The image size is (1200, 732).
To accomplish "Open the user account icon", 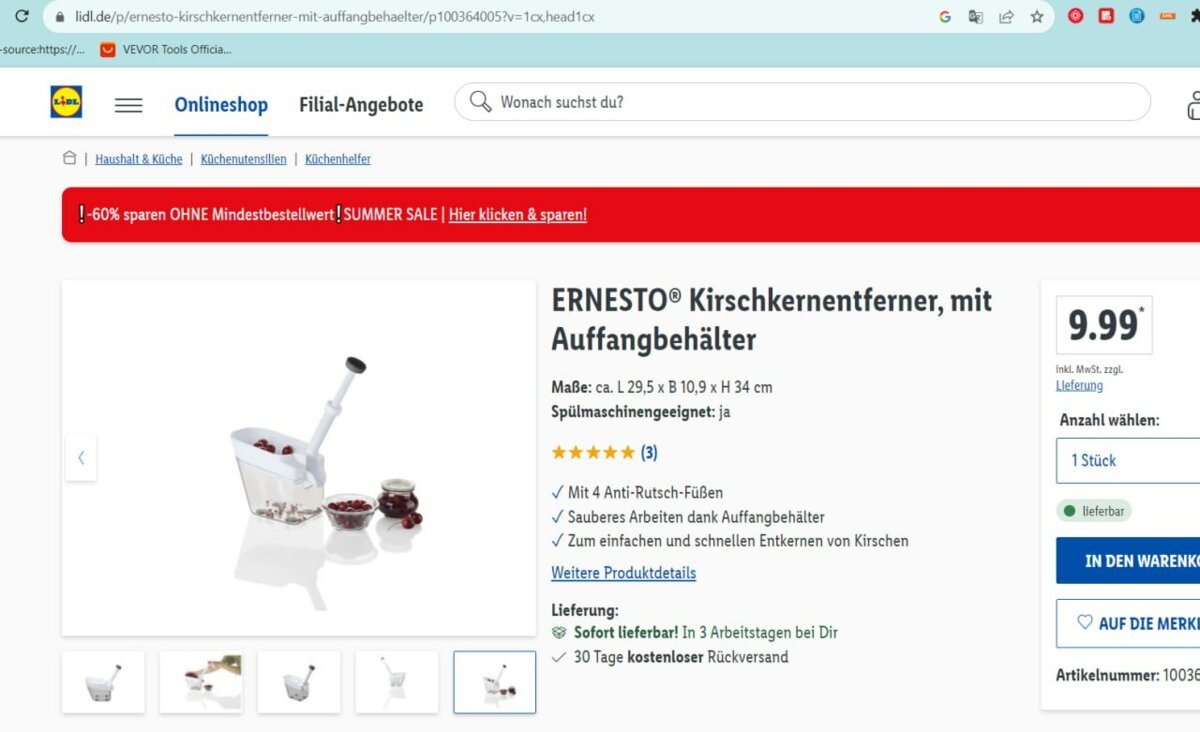I will 1193,104.
